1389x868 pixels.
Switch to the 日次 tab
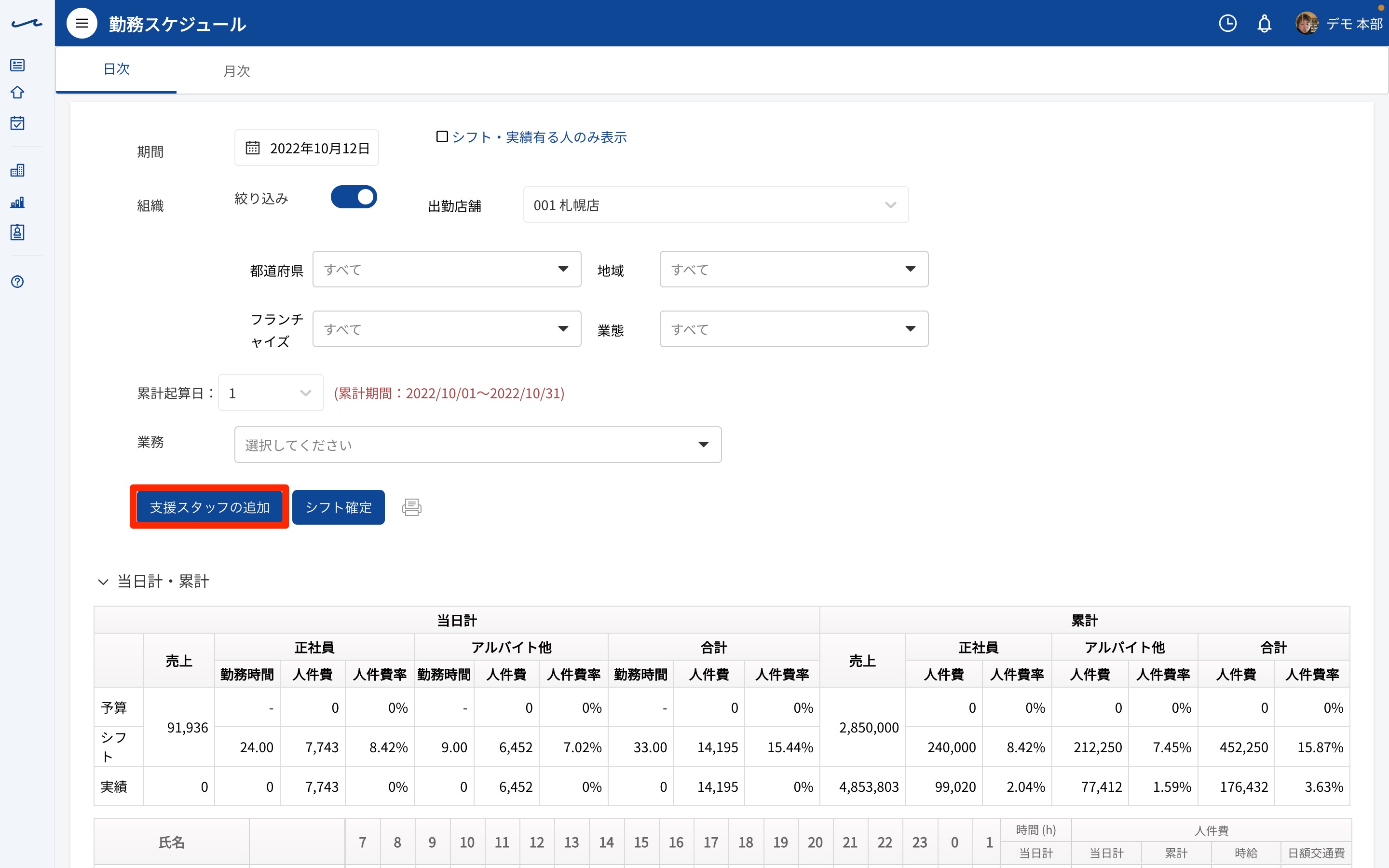116,69
